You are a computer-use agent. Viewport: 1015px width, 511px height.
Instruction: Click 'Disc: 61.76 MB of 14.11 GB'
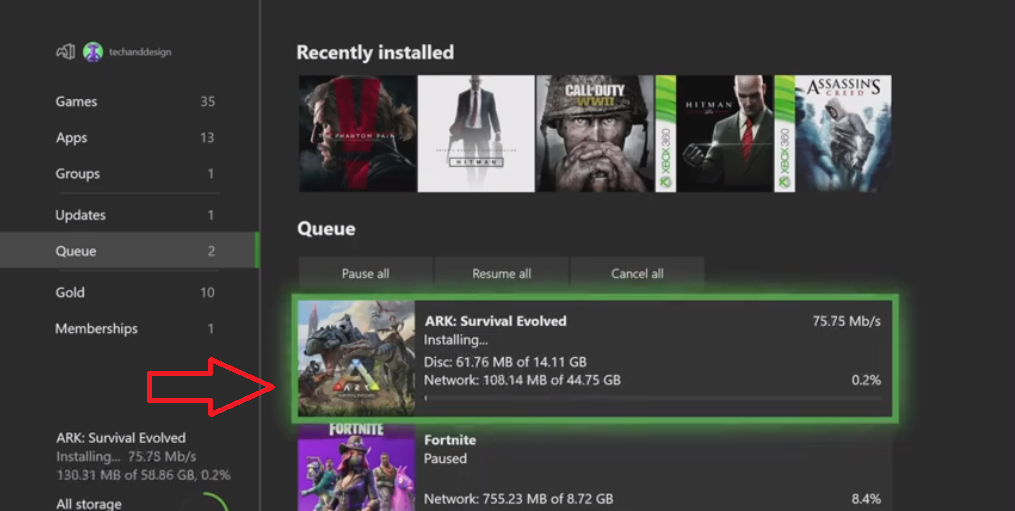pos(505,361)
